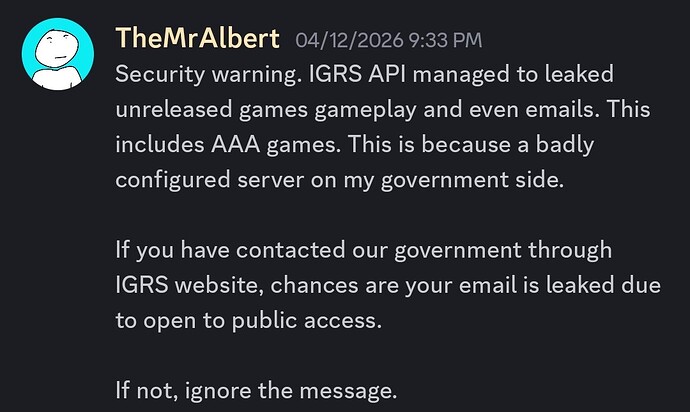
Task: Click the phrase "AAA games"
Action: [x=275, y=144]
